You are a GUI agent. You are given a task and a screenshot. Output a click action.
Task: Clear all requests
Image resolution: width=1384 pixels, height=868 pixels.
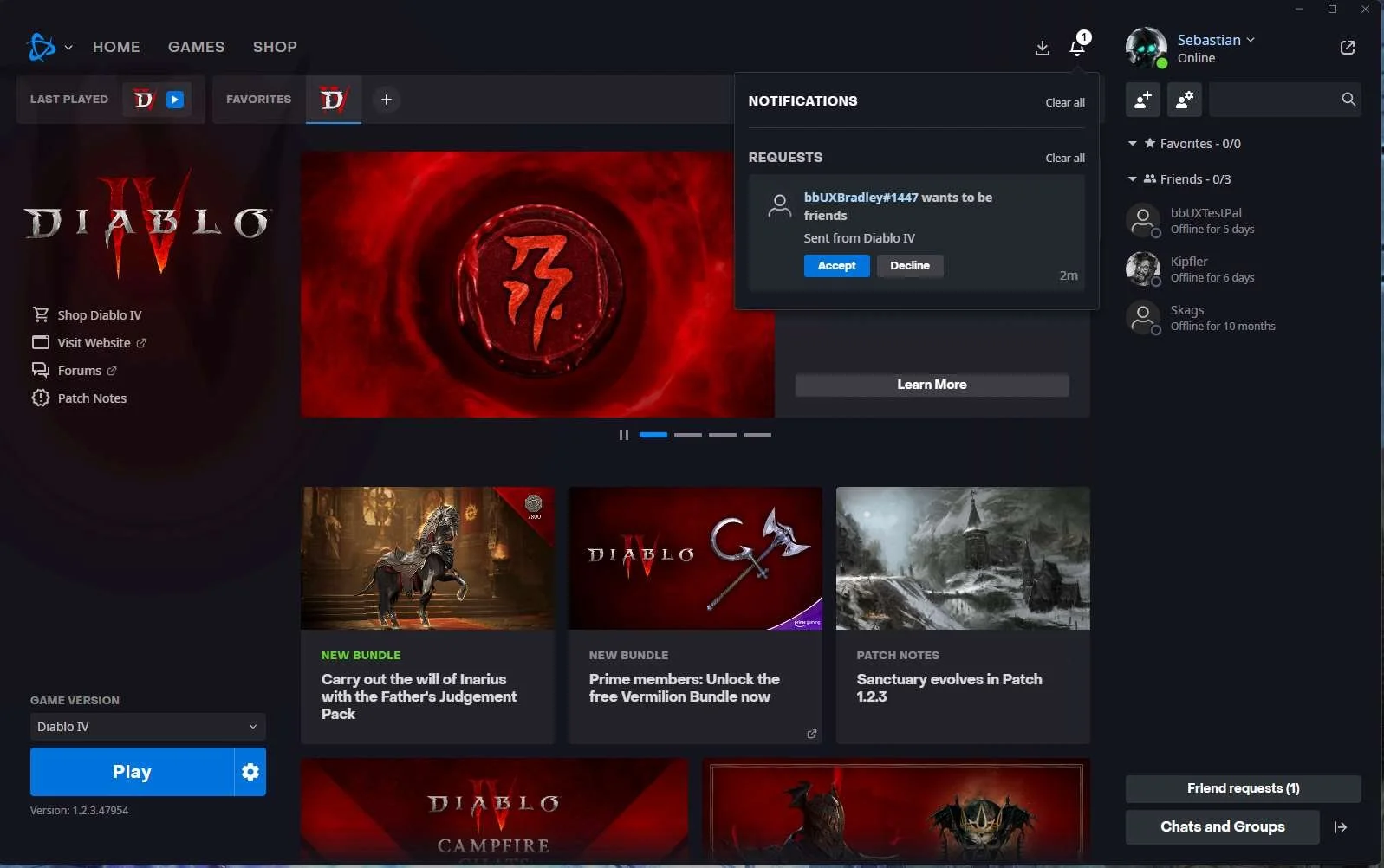pyautogui.click(x=1065, y=158)
